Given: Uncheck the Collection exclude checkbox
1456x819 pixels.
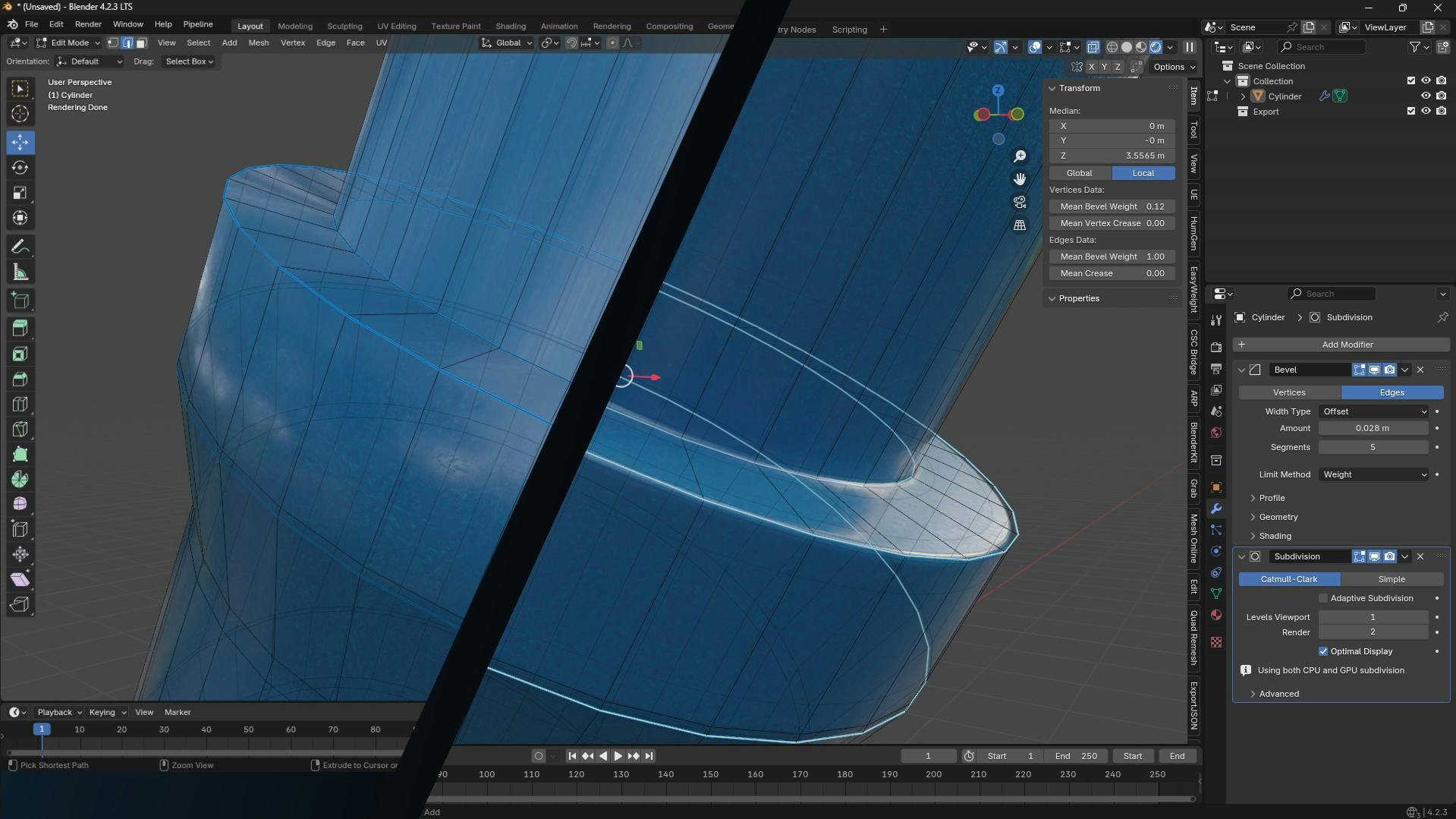Looking at the screenshot, I should click(x=1411, y=80).
